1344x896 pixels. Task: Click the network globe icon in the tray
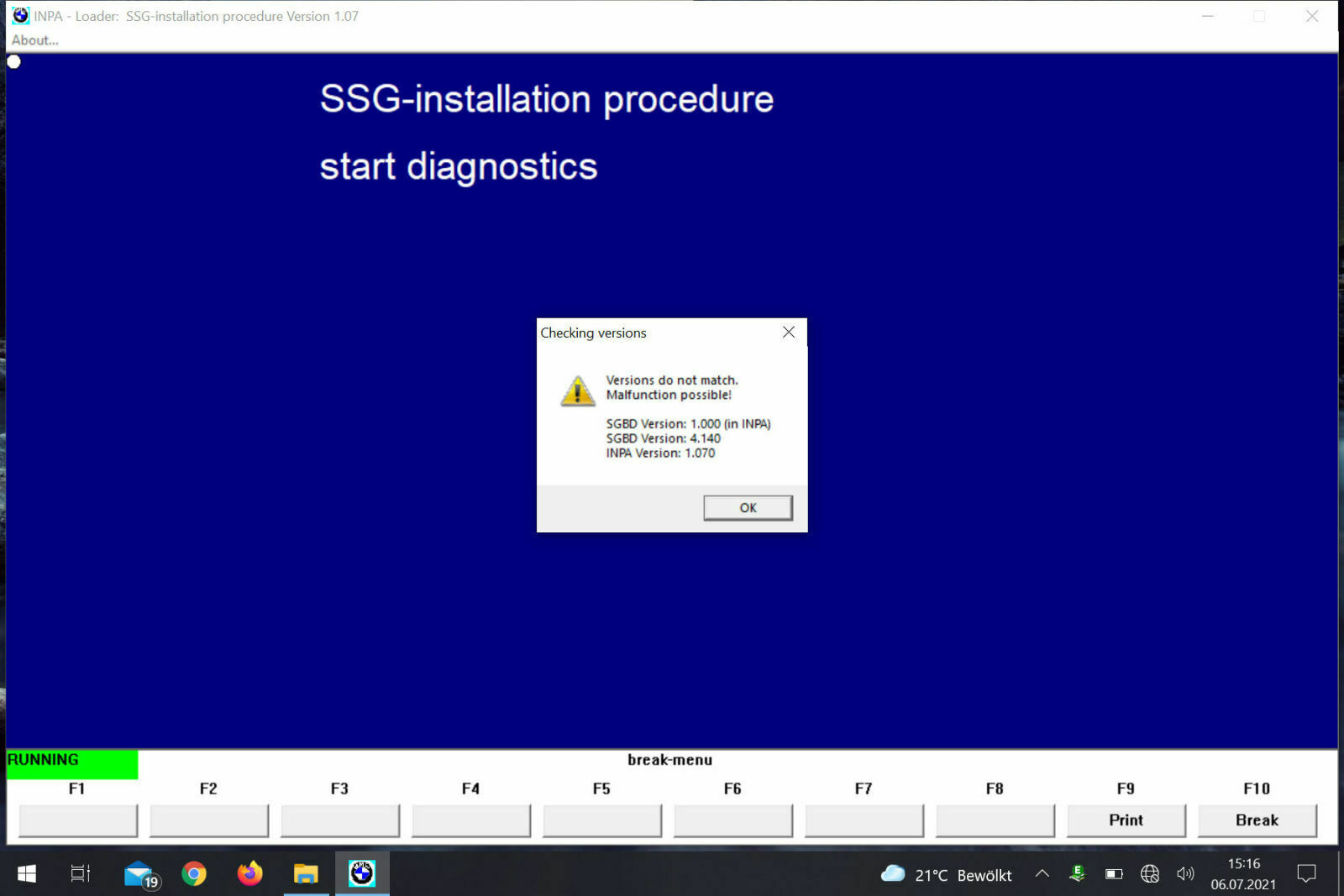[1150, 874]
